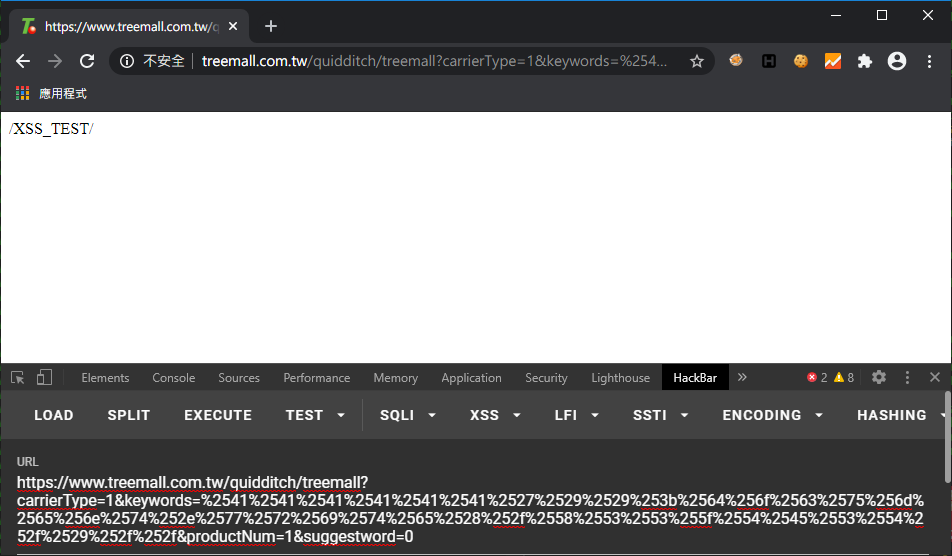Close the DevTools panel
952x556 pixels.
tap(935, 378)
